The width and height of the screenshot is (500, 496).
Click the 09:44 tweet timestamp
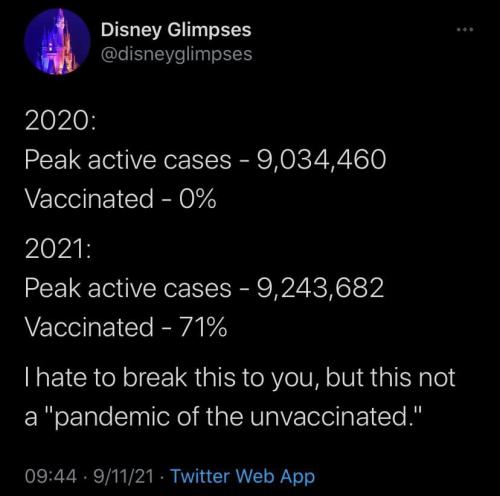(x=51, y=476)
